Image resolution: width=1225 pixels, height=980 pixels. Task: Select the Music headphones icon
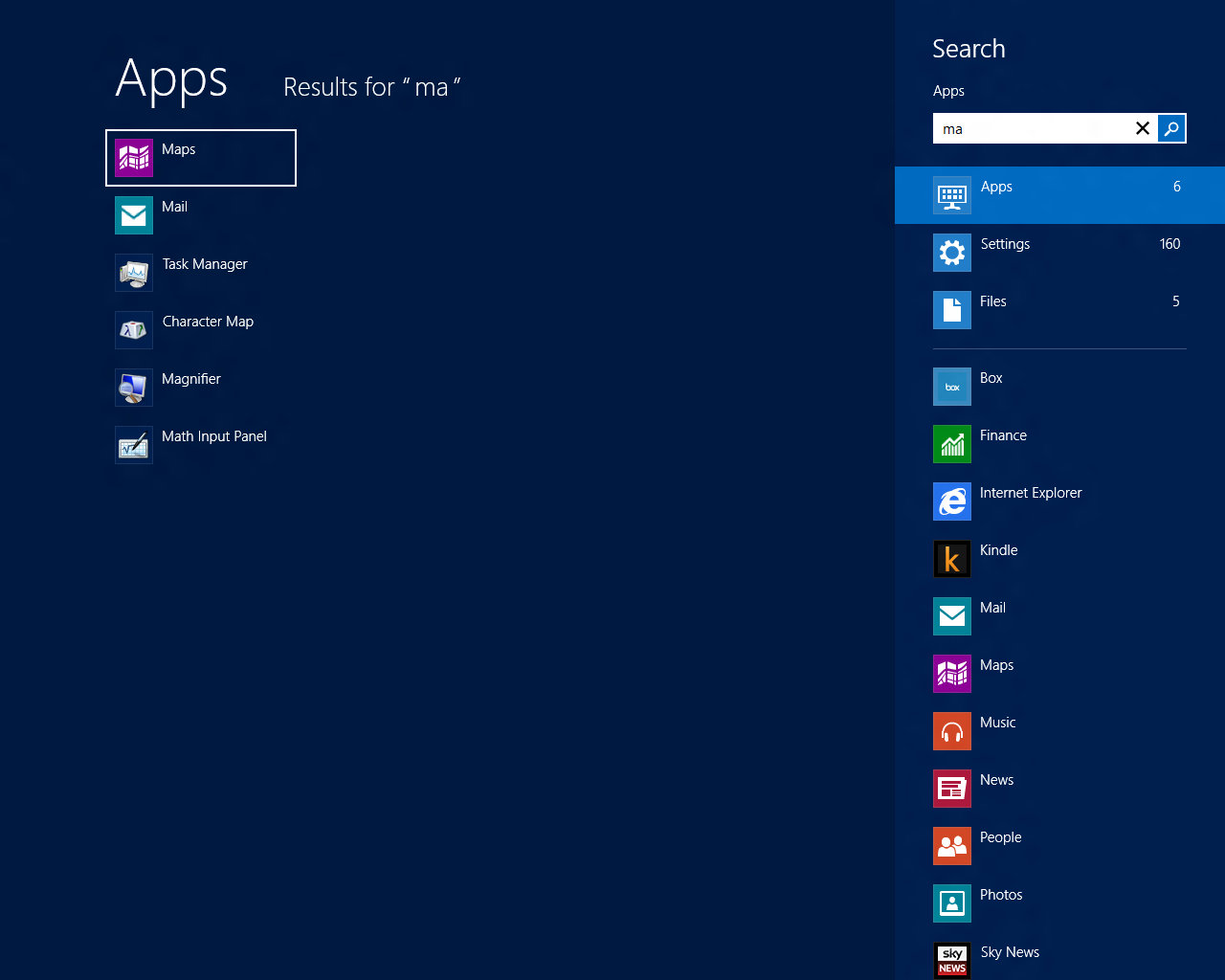click(x=952, y=731)
